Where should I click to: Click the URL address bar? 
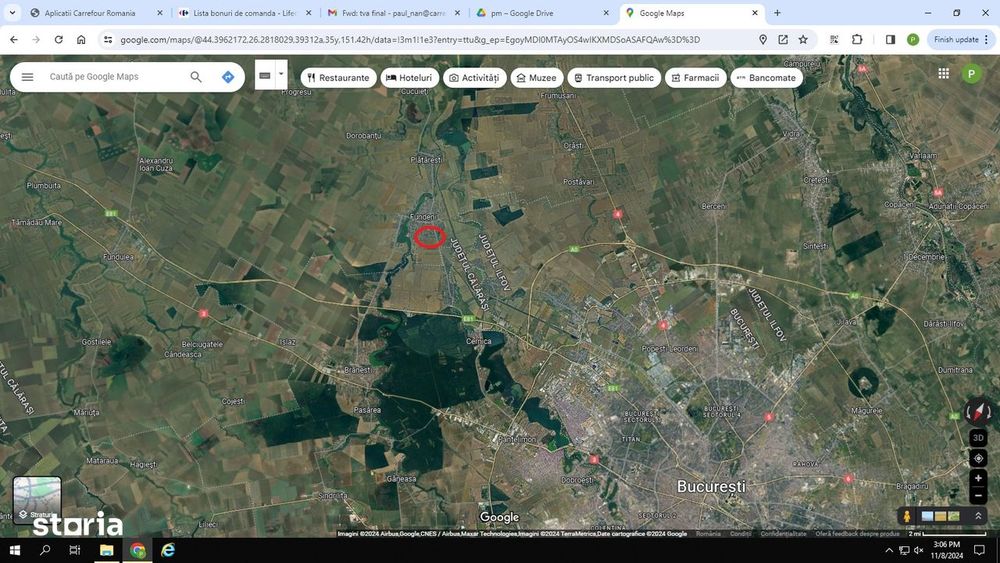pyautogui.click(x=434, y=40)
